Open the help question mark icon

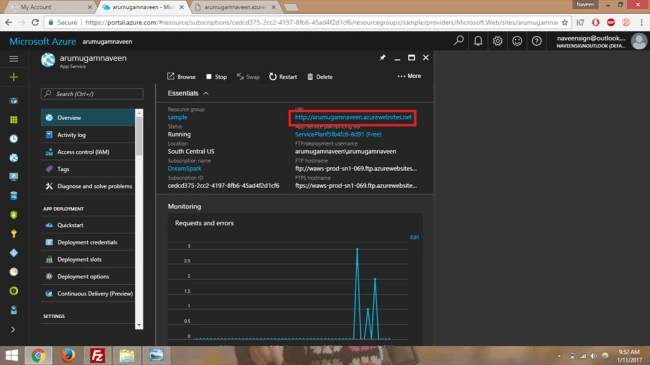(536, 41)
